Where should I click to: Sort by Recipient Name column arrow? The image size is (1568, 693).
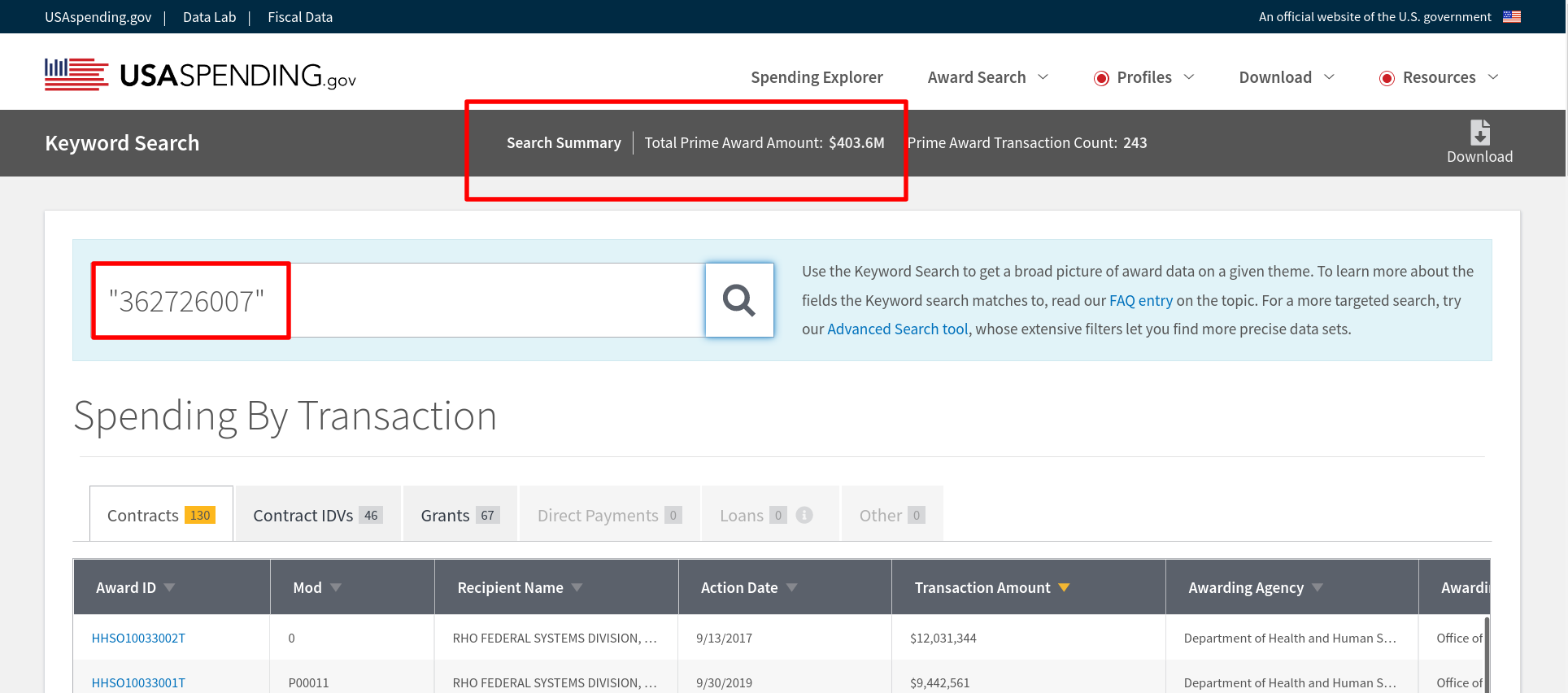[x=577, y=587]
